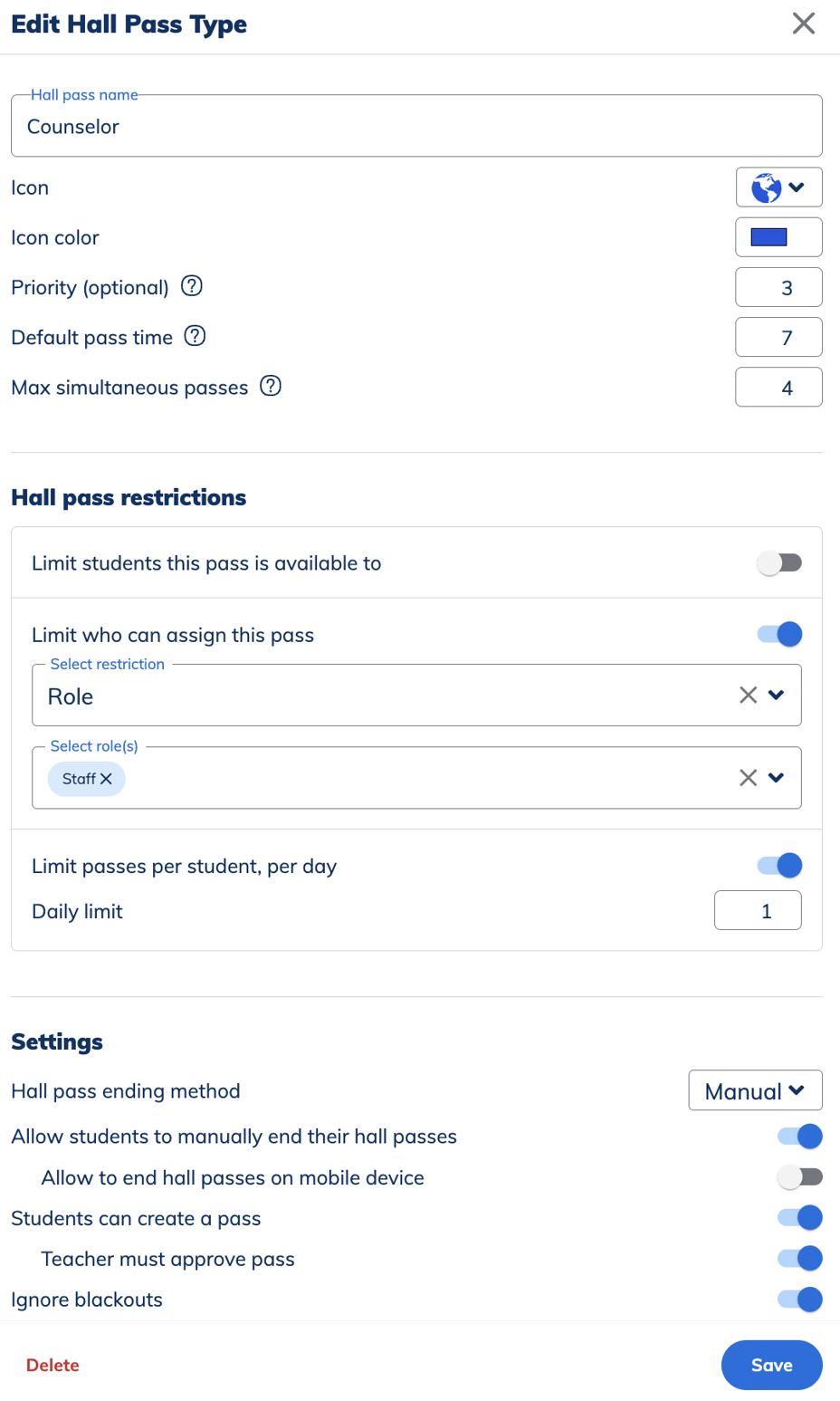Open the Hall pass ending method dropdown
The image size is (840, 1401).
point(755,1090)
